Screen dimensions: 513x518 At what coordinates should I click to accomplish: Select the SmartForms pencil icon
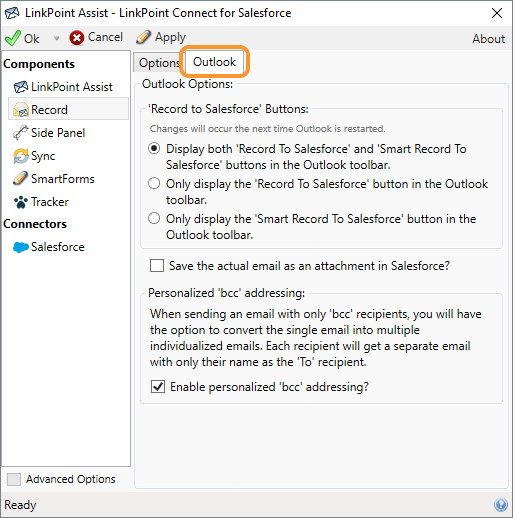tap(20, 179)
